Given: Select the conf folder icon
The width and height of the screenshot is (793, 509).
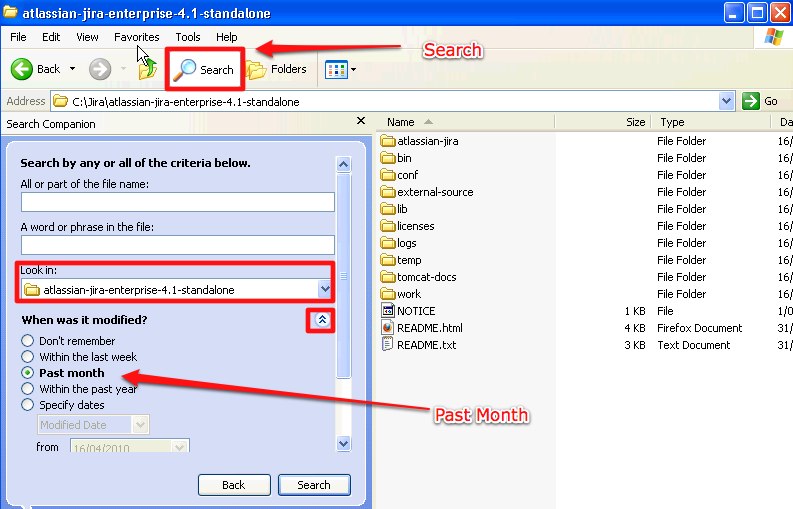Looking at the screenshot, I should (388, 175).
